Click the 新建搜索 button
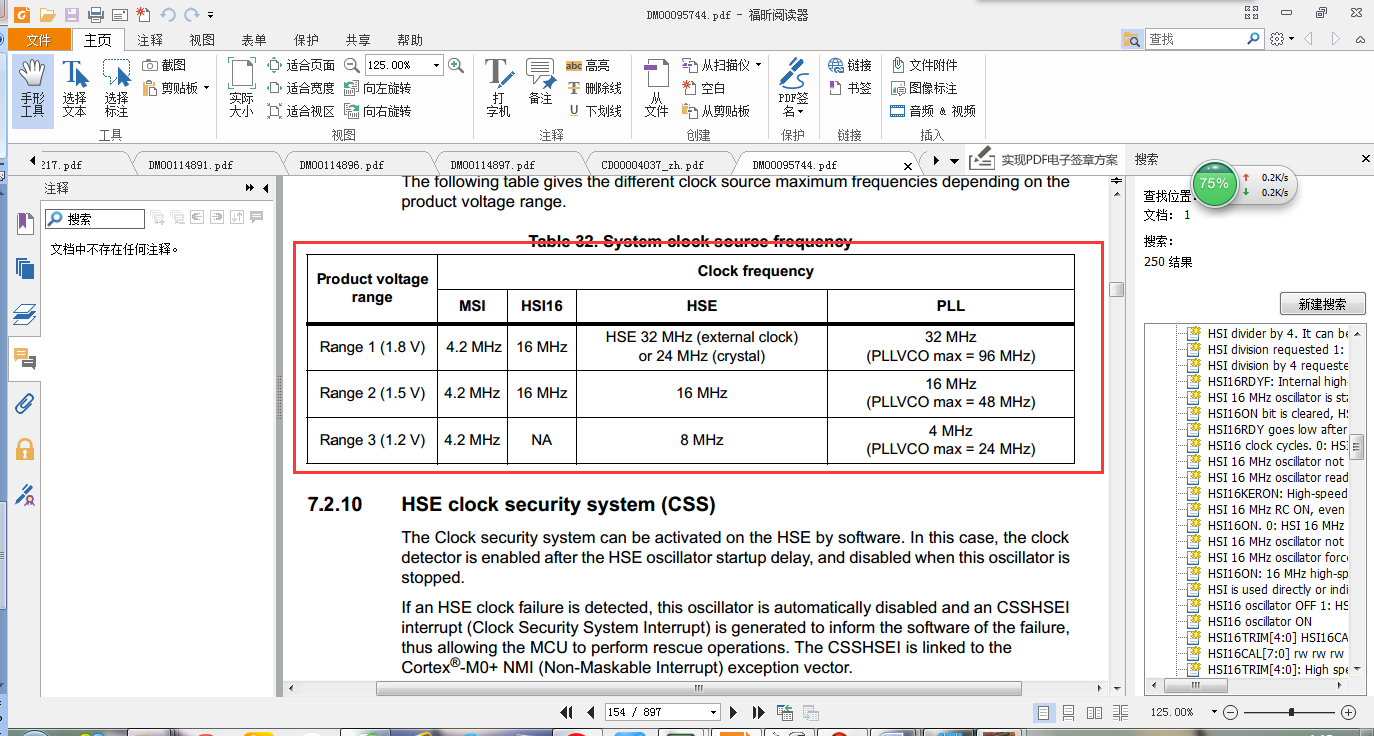Image resolution: width=1374 pixels, height=736 pixels. point(1321,304)
